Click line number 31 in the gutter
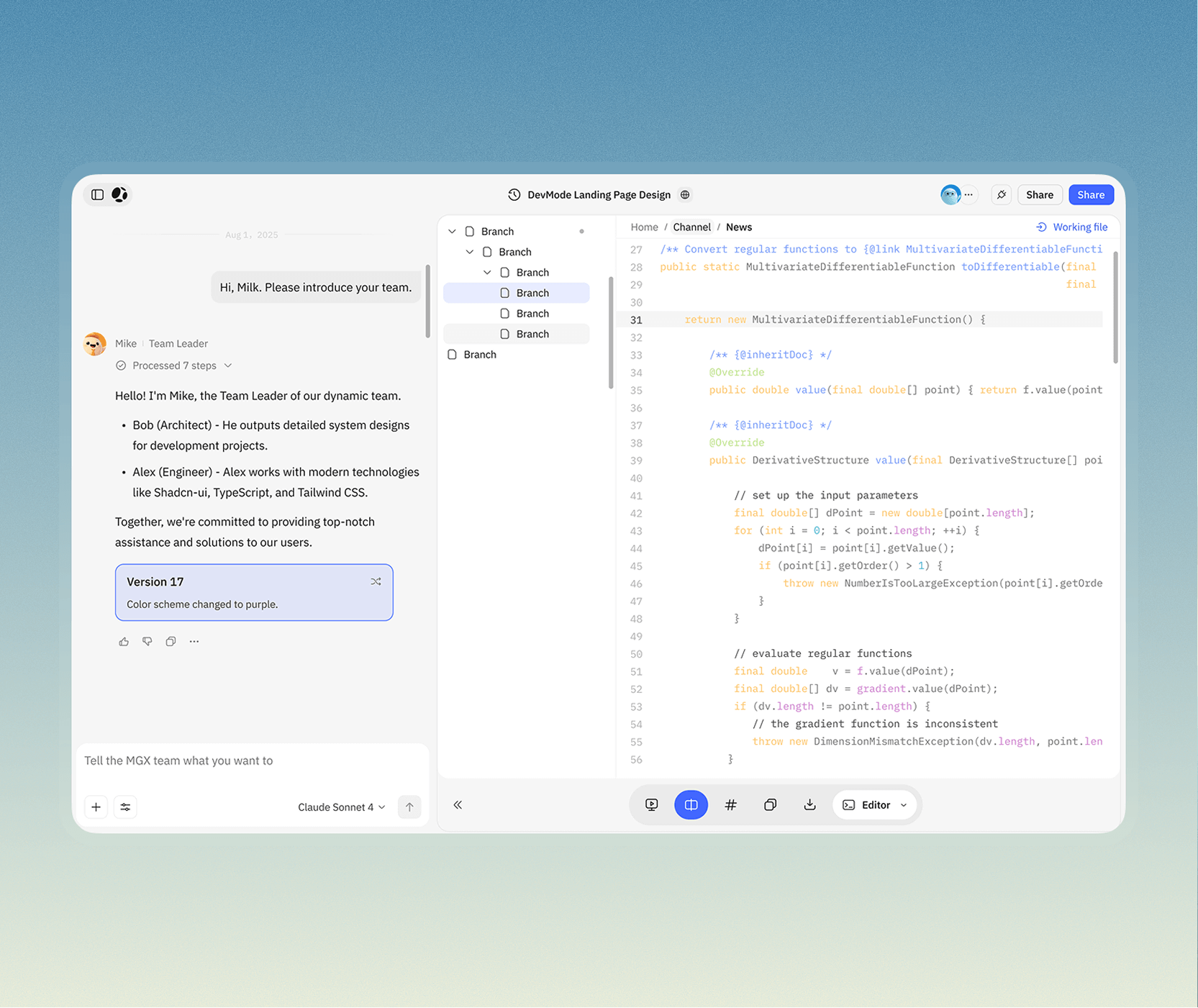Viewport: 1198px width, 1008px height. pos(636,320)
